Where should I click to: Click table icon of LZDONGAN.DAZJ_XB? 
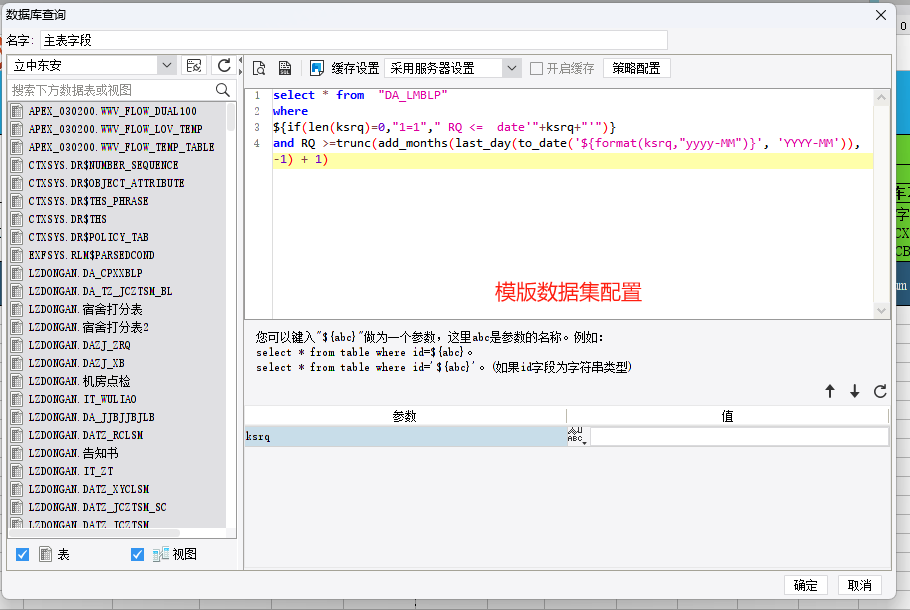pos(17,363)
